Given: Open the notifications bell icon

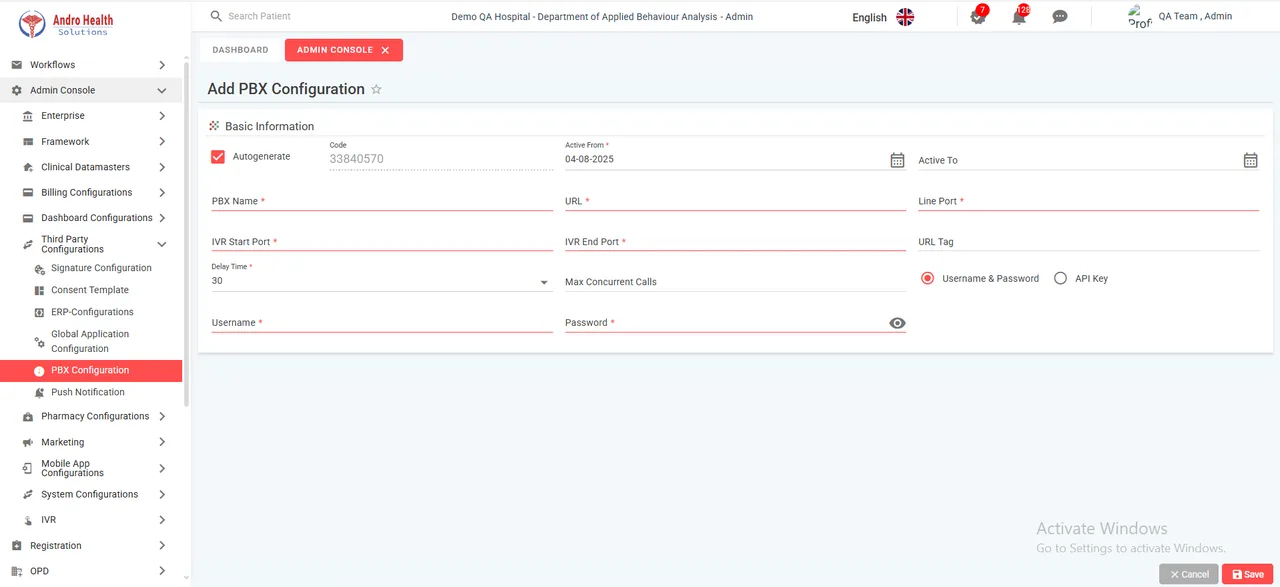Looking at the screenshot, I should (1019, 16).
